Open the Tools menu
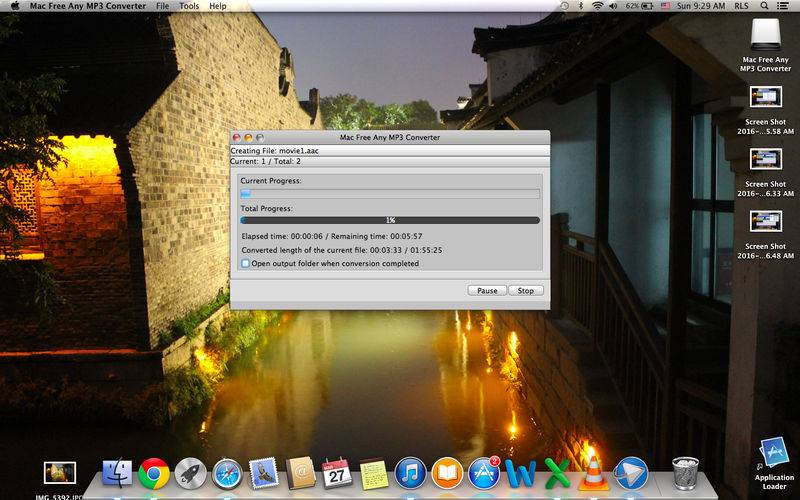The image size is (800, 500). tap(189, 6)
